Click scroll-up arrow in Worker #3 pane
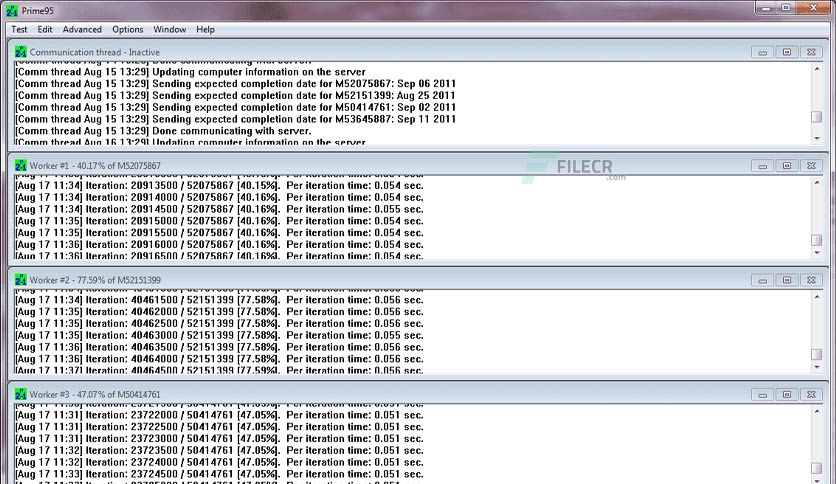The height and width of the screenshot is (484, 836). (x=816, y=412)
